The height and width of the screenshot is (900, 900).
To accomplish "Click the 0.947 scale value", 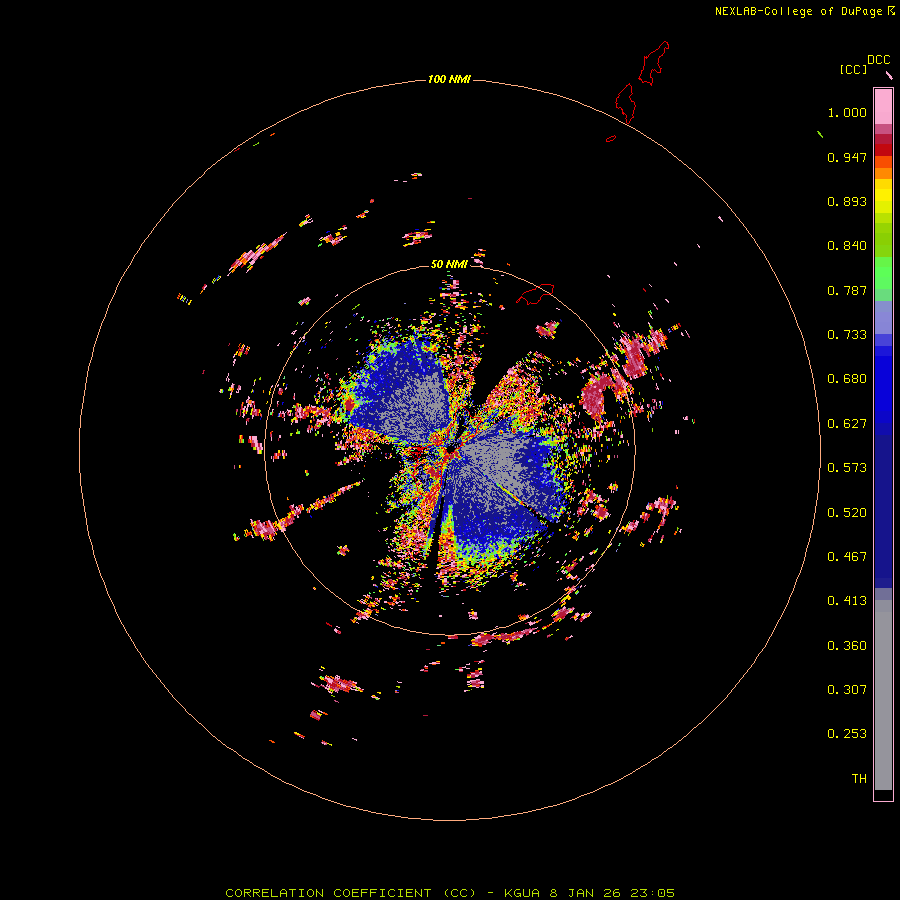I will (x=847, y=157).
